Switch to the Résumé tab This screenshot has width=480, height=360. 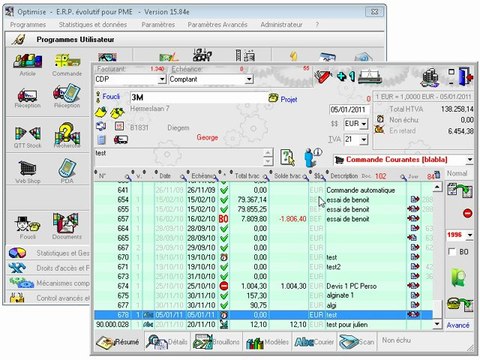tap(118, 342)
